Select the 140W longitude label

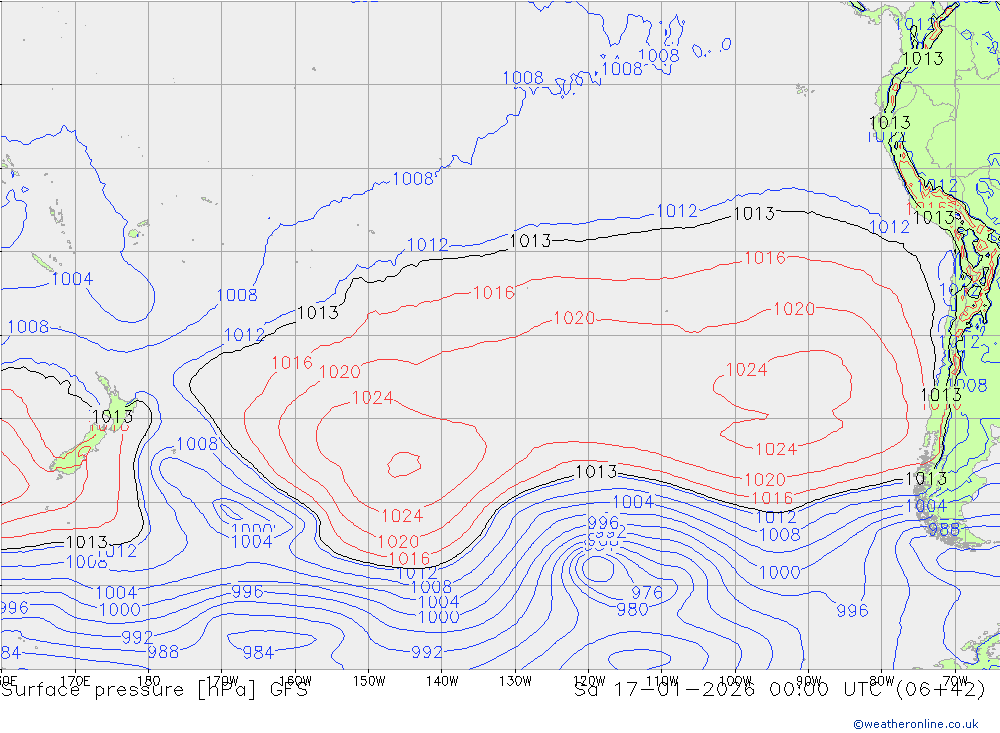pos(442,681)
